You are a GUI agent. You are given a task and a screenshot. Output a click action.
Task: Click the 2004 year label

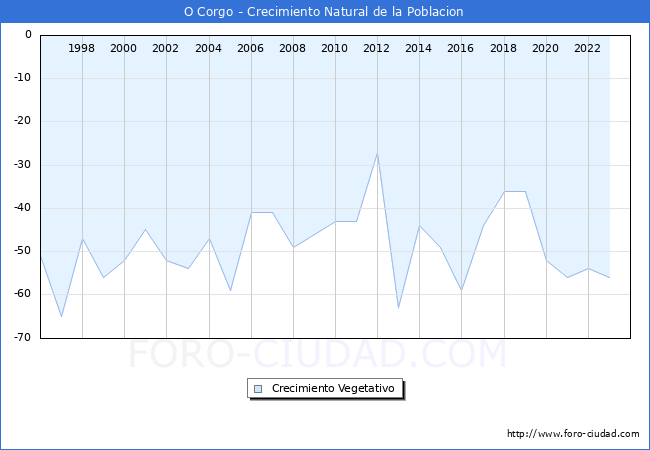pos(208,48)
